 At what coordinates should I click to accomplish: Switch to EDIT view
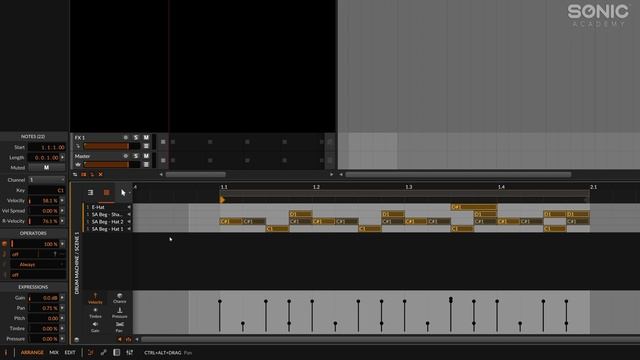70,352
